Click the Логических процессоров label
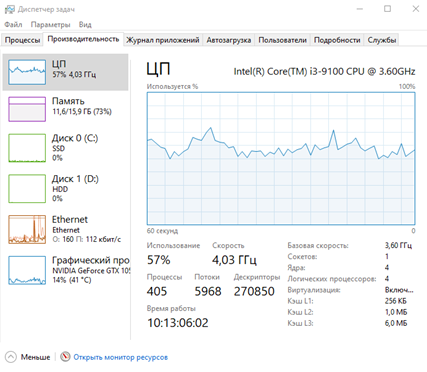Viewport: 427px width, 372px height. tap(332, 279)
